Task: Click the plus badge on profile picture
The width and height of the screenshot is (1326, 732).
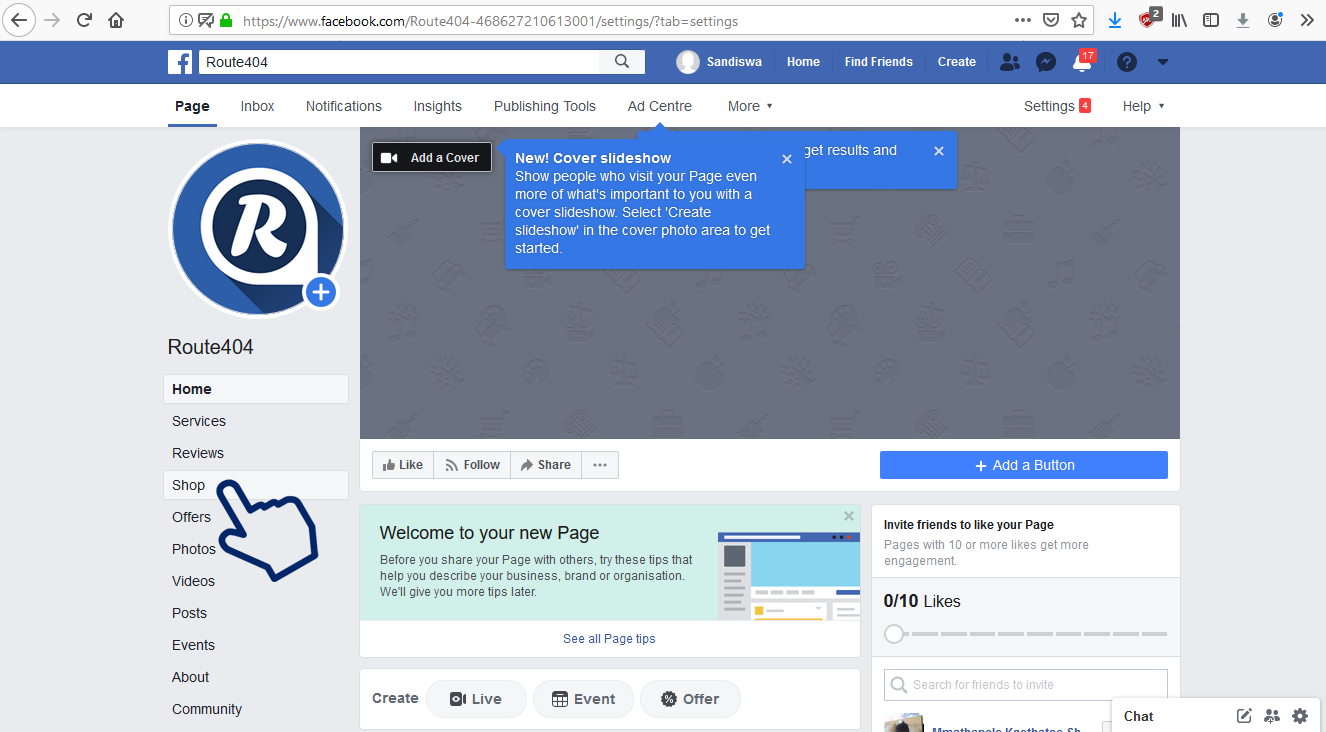Action: tap(320, 293)
